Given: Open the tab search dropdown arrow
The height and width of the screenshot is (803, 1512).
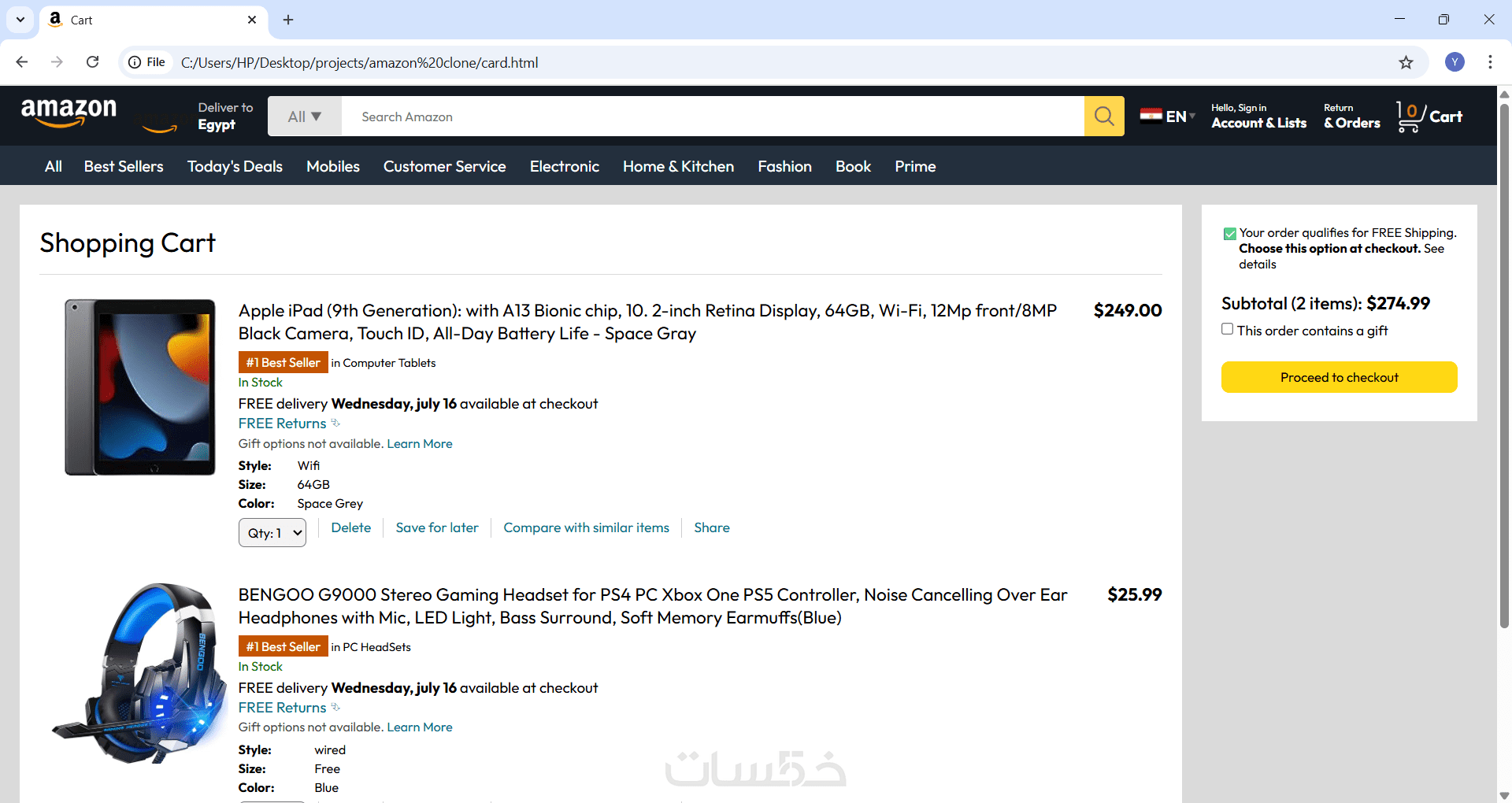Looking at the screenshot, I should [20, 20].
